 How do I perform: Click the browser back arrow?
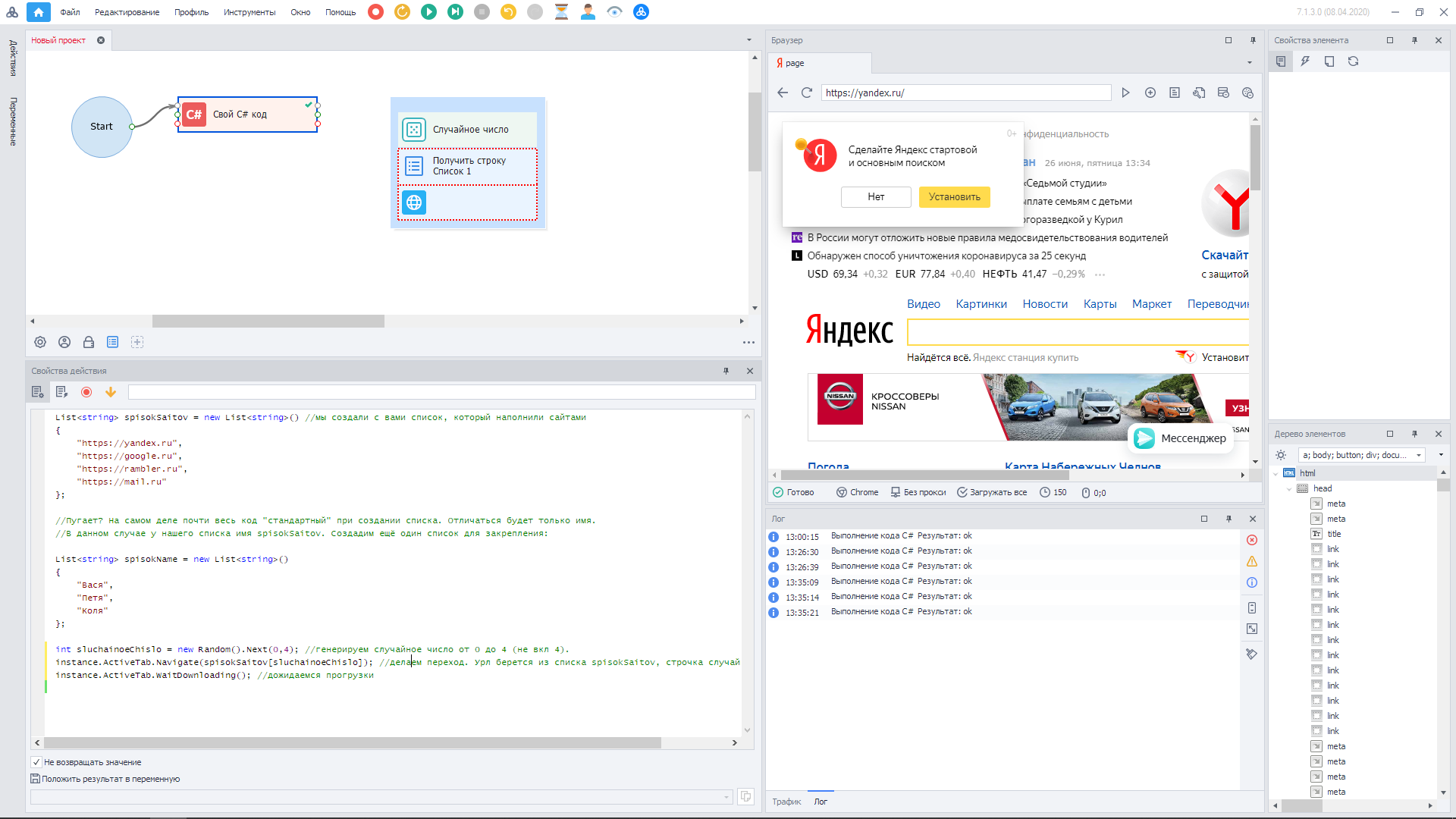click(x=783, y=93)
